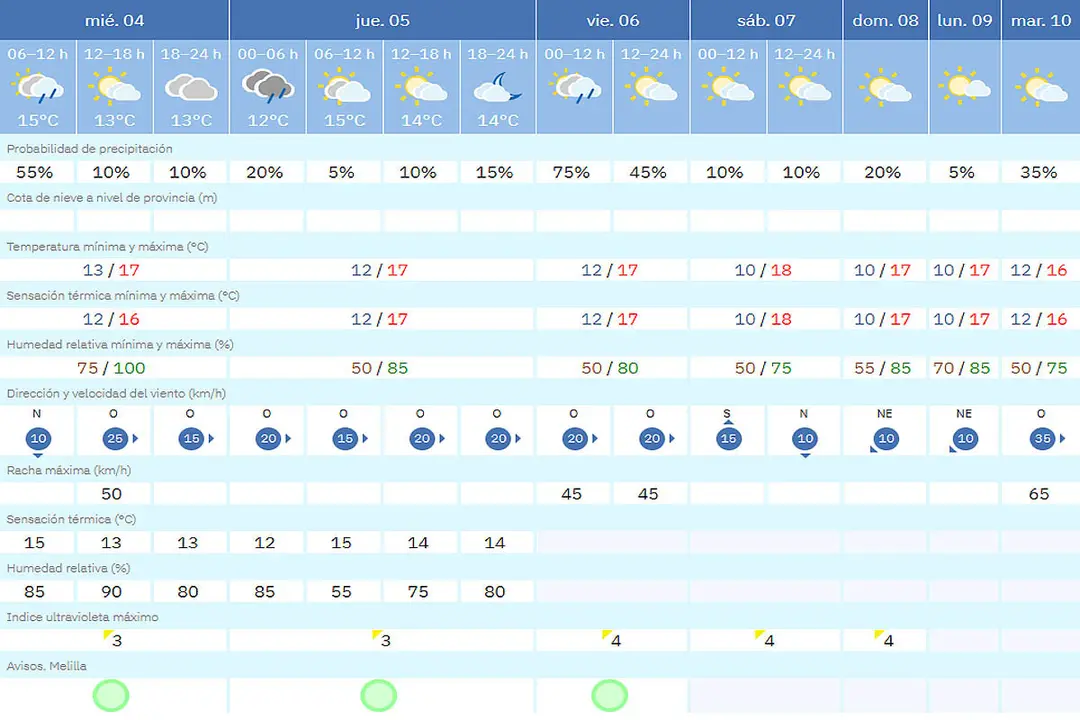Click the 45% precipitation probability value
1080x720 pixels.
pyautogui.click(x=647, y=172)
